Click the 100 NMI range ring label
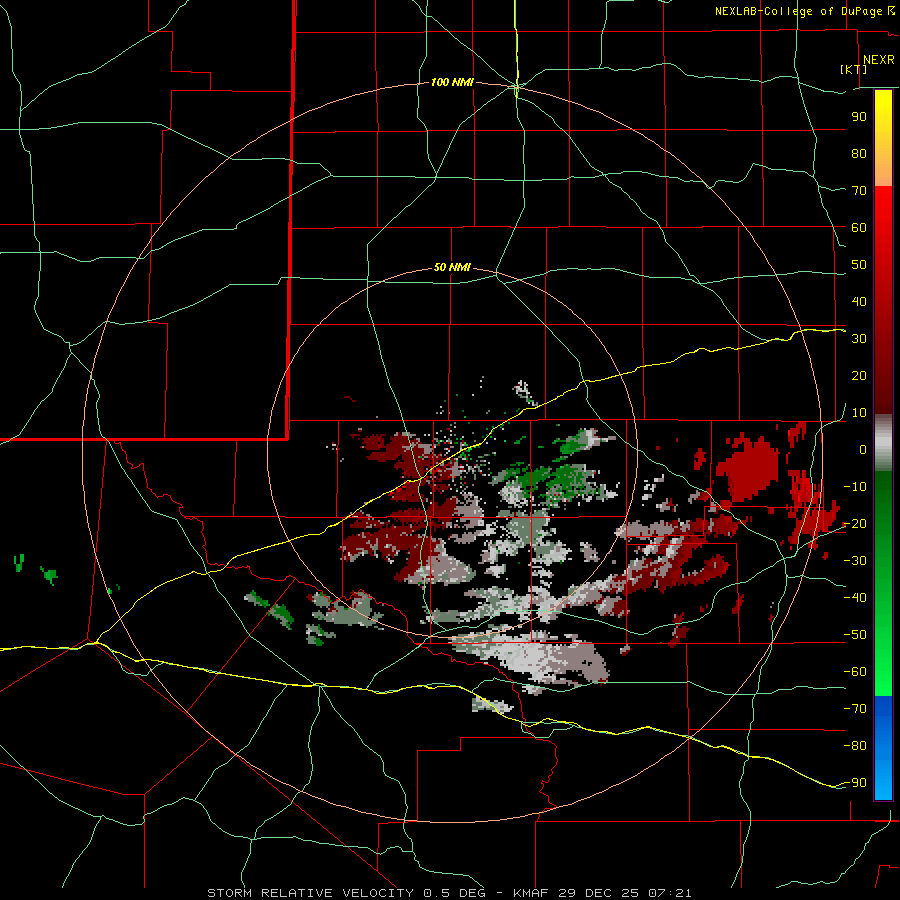900x900 pixels. (x=452, y=82)
